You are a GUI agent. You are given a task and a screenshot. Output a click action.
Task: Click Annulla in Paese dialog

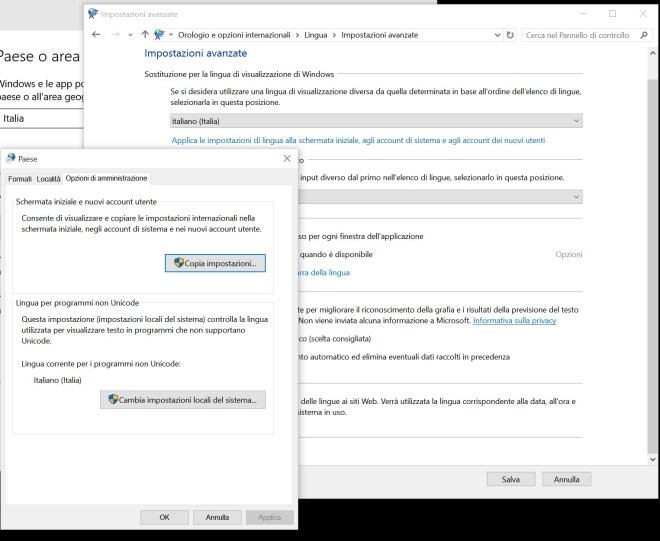(217, 517)
